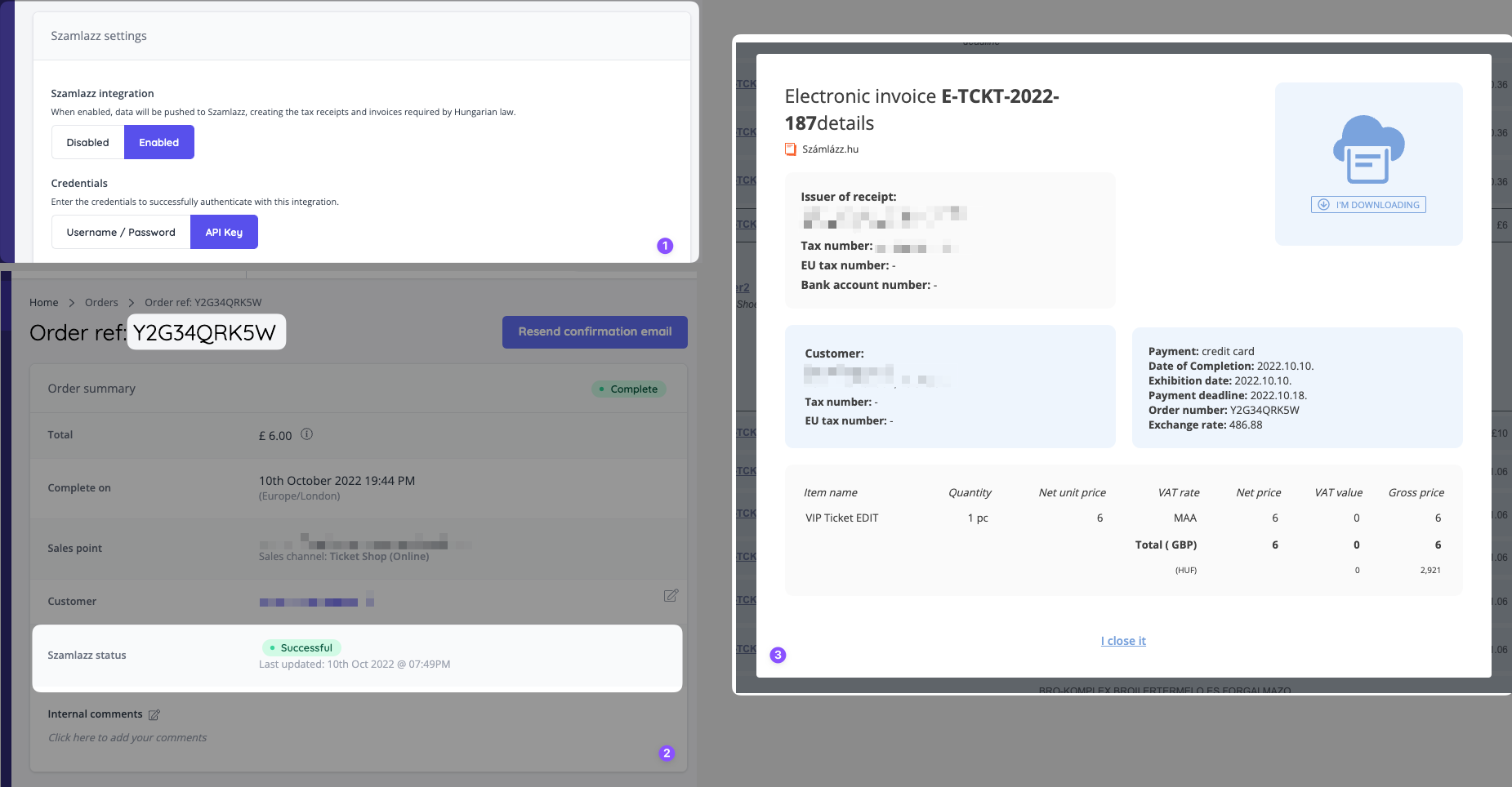Click the info icon beside Total £6.00
This screenshot has height=787, width=1512.
306,434
